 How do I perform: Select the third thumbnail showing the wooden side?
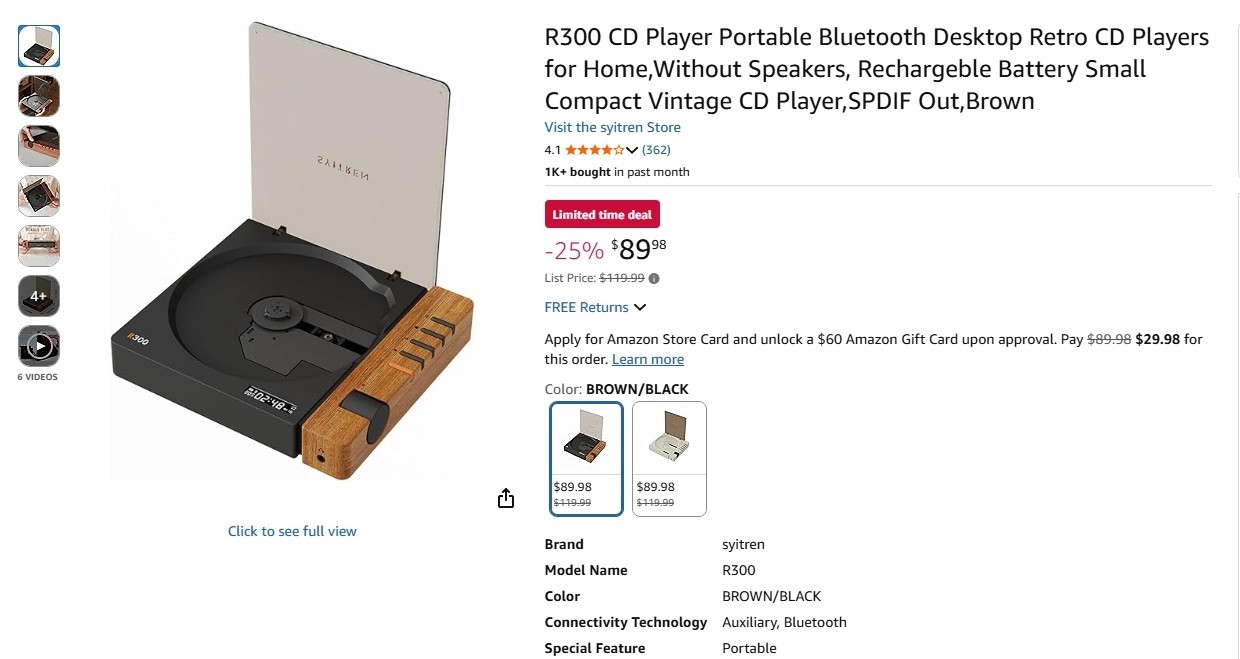click(x=39, y=146)
